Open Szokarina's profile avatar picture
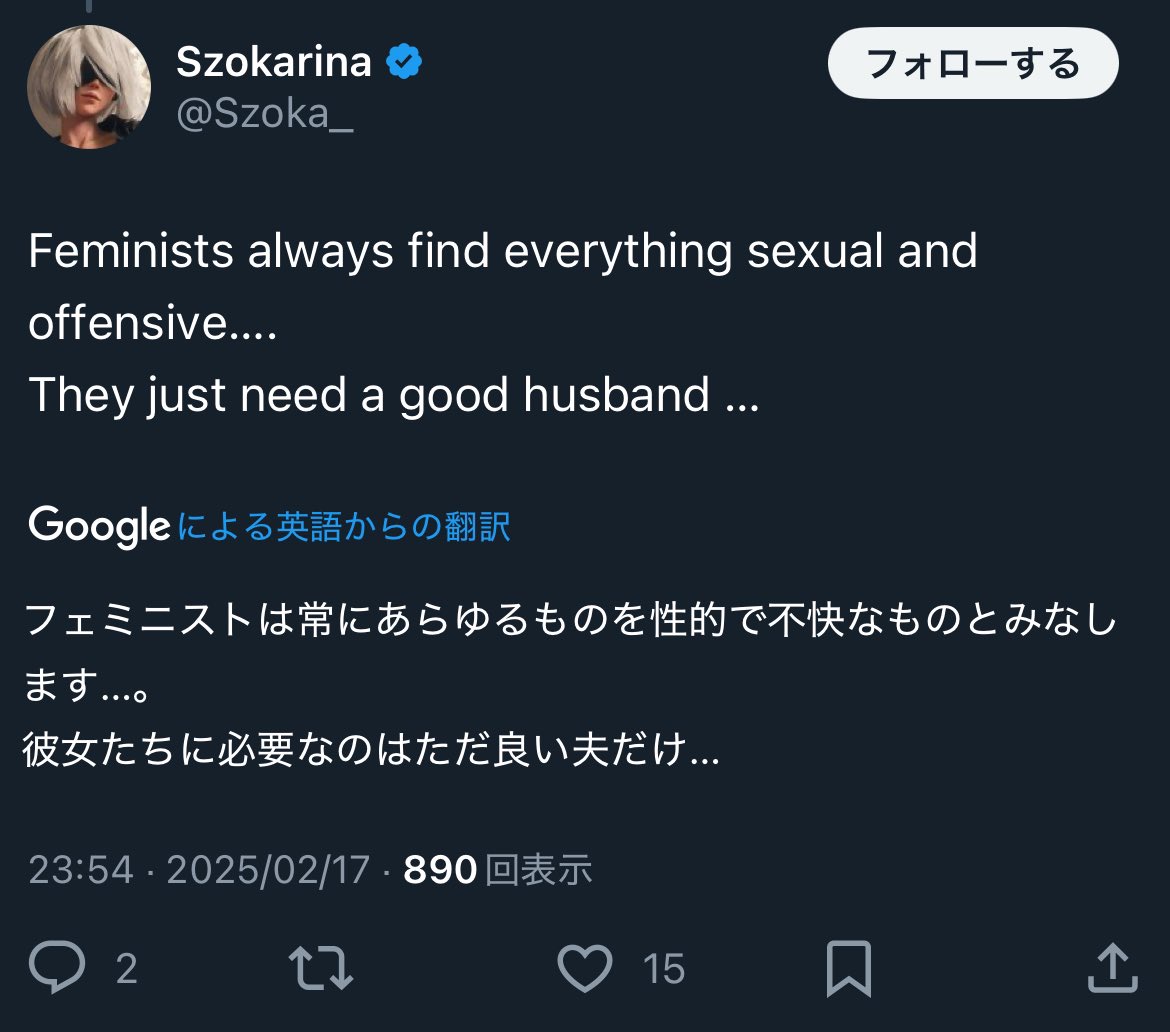The height and width of the screenshot is (1032, 1170). point(88,87)
